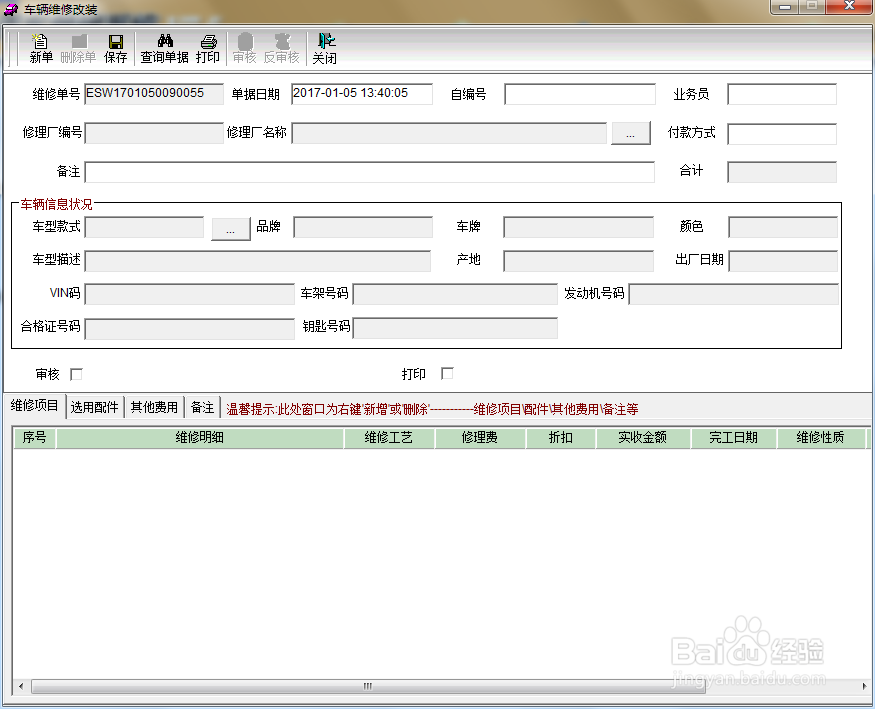Close the form with 关闭 icon
This screenshot has height=709, width=875.
point(324,49)
